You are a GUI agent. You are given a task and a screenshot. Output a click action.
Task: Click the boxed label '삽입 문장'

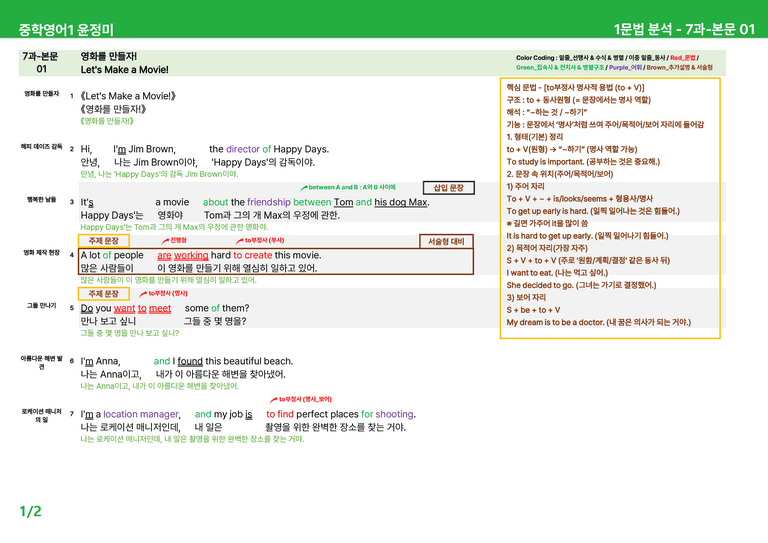point(449,188)
